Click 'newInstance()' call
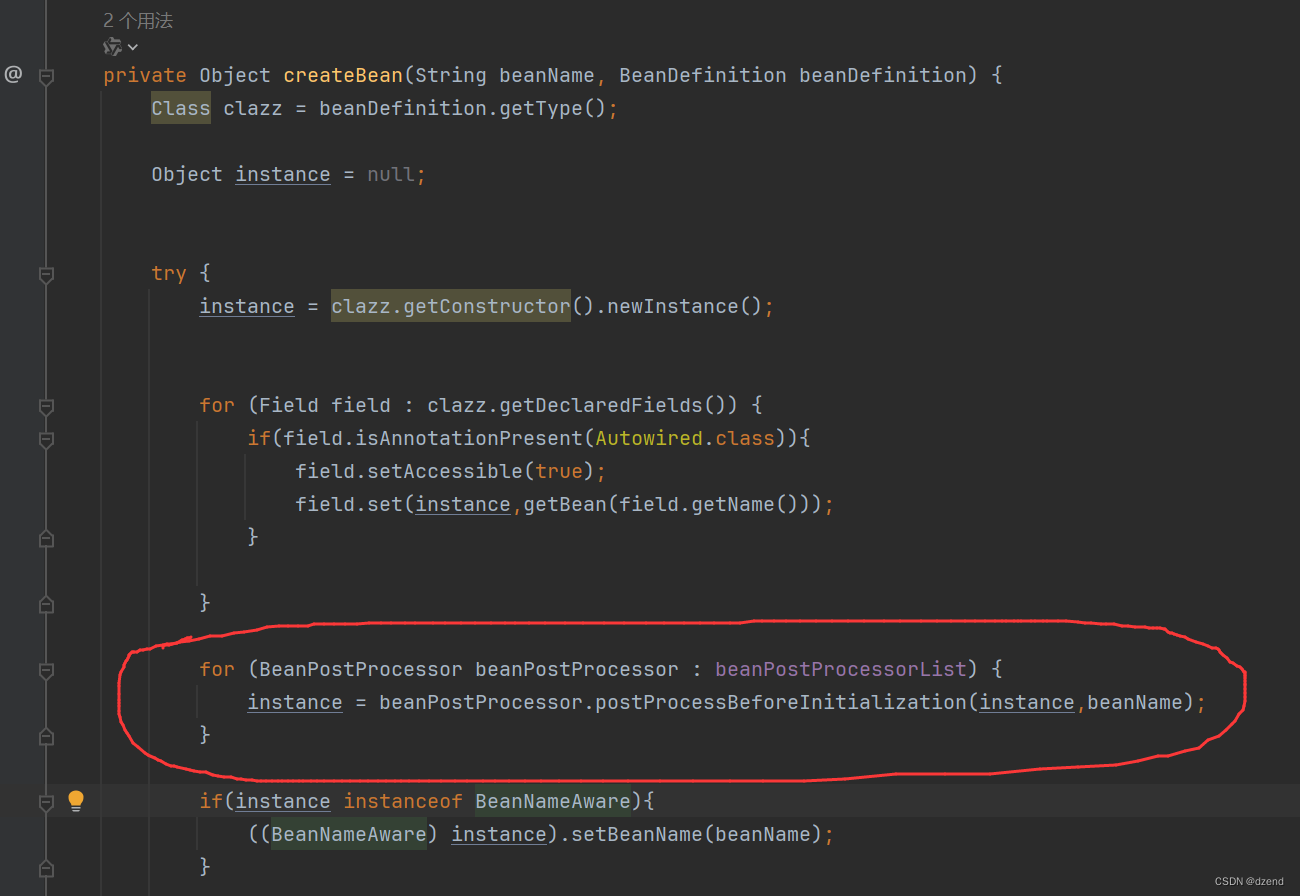Viewport: 1300px width, 896px height. (x=684, y=306)
